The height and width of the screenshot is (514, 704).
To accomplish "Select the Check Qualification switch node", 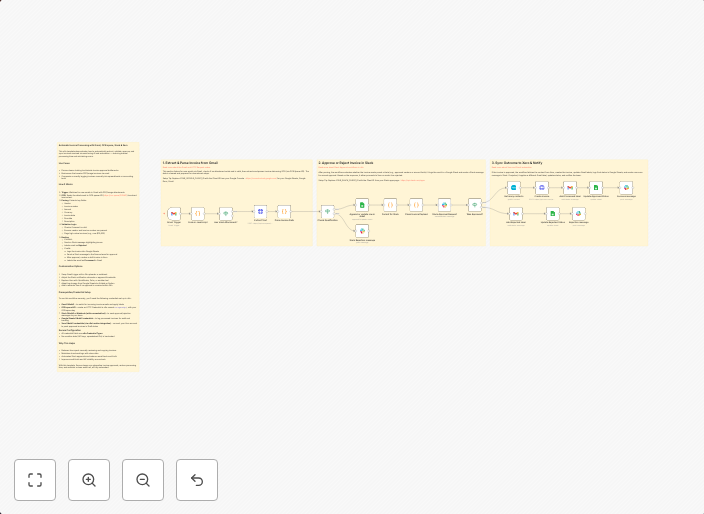I will pos(328,212).
